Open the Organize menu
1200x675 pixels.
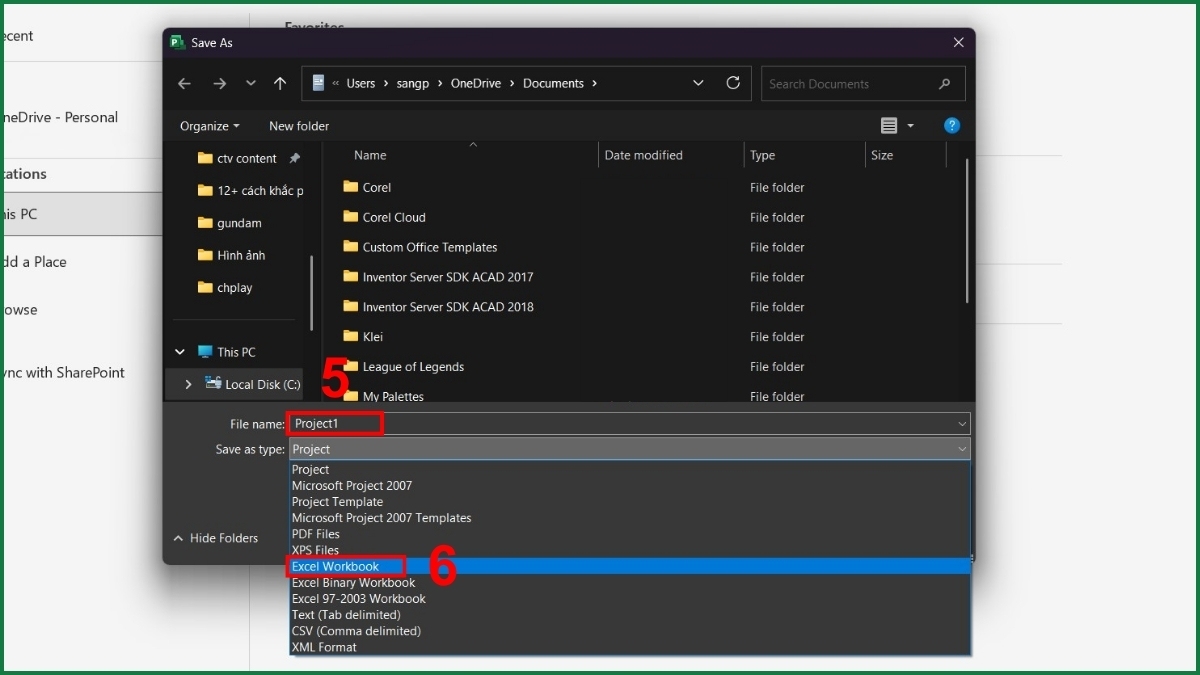[x=209, y=125]
